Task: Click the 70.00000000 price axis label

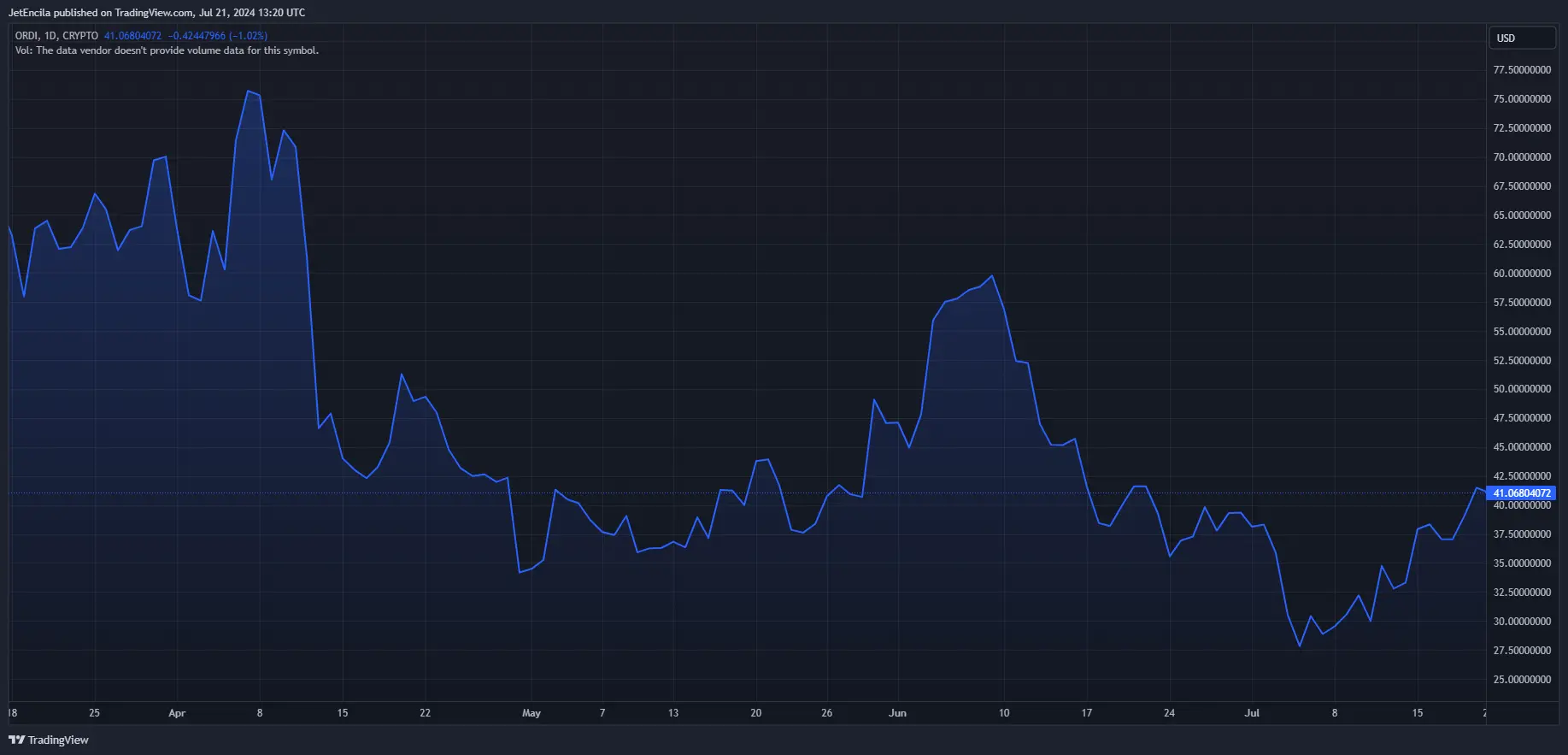Action: tap(1522, 157)
